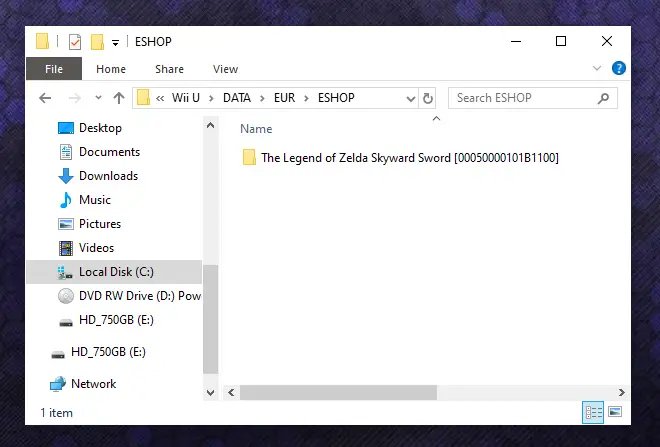Navigate to DATA in breadcrumb
This screenshot has width=660, height=447.
tap(237, 98)
